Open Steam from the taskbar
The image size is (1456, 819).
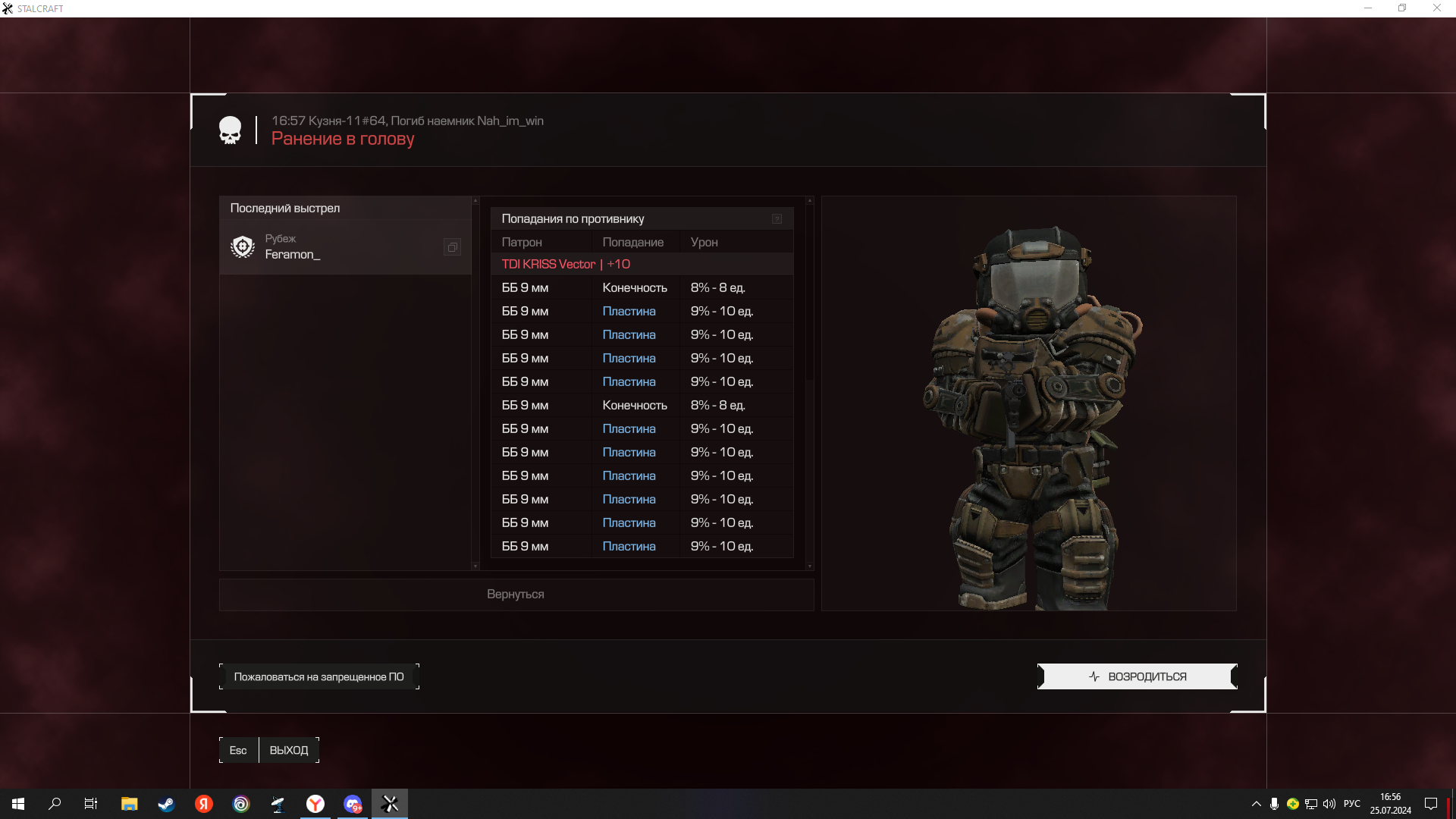point(166,804)
